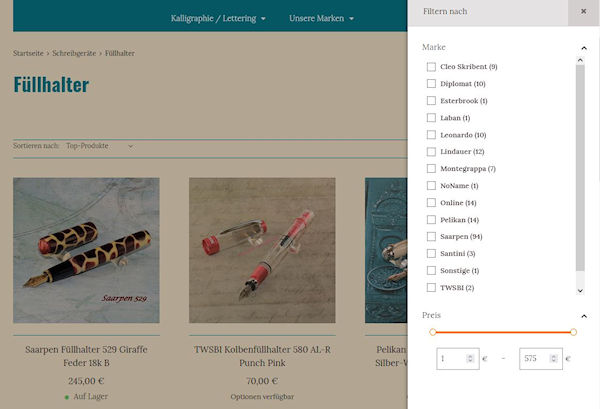The height and width of the screenshot is (409, 600).
Task: Open TWSBI 580 AL-R Punch Pink image
Action: [x=262, y=250]
